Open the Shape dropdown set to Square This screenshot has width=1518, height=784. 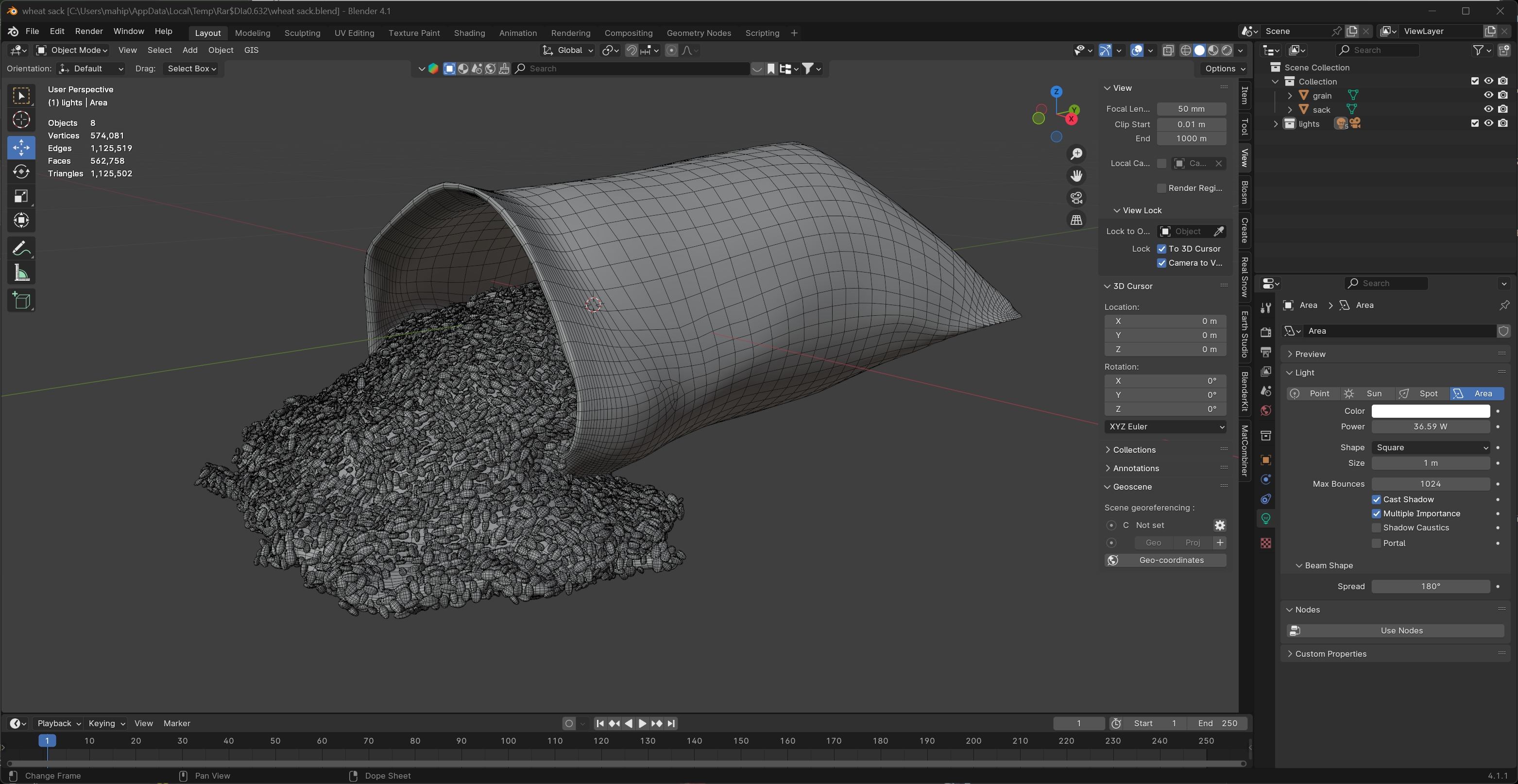[x=1430, y=447]
